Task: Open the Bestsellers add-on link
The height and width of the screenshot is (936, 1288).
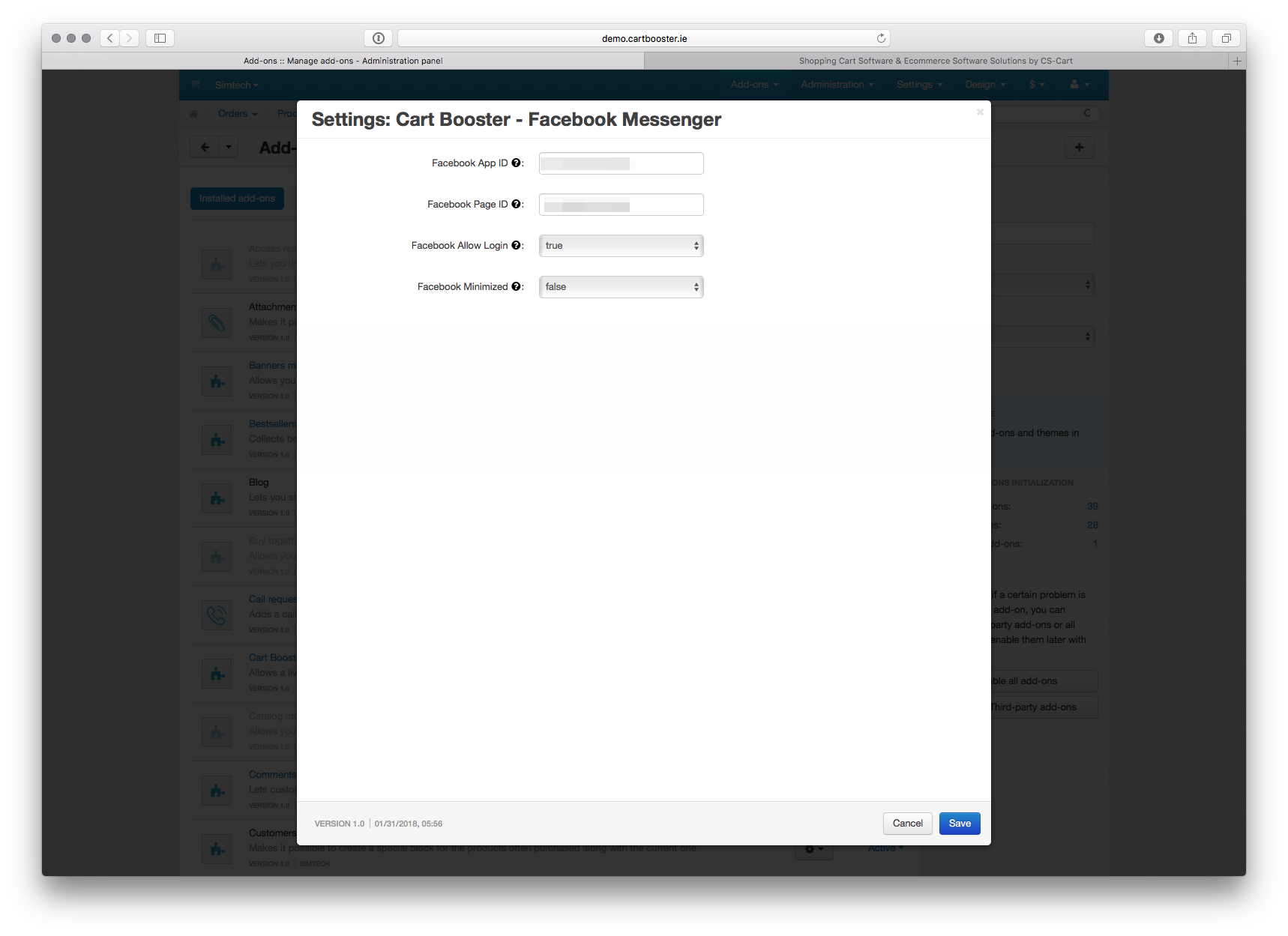Action: (273, 424)
